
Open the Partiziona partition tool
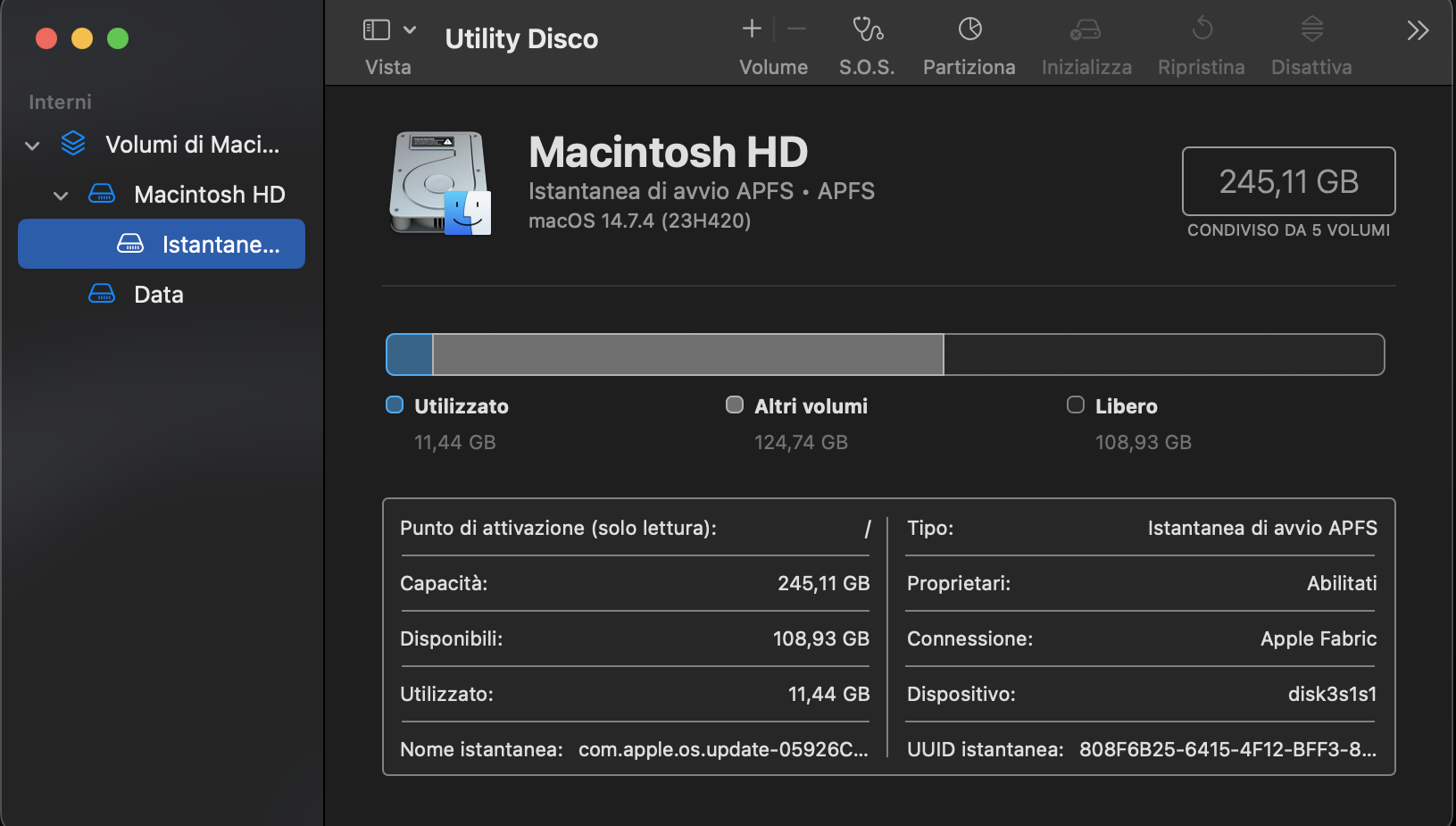pos(969,29)
